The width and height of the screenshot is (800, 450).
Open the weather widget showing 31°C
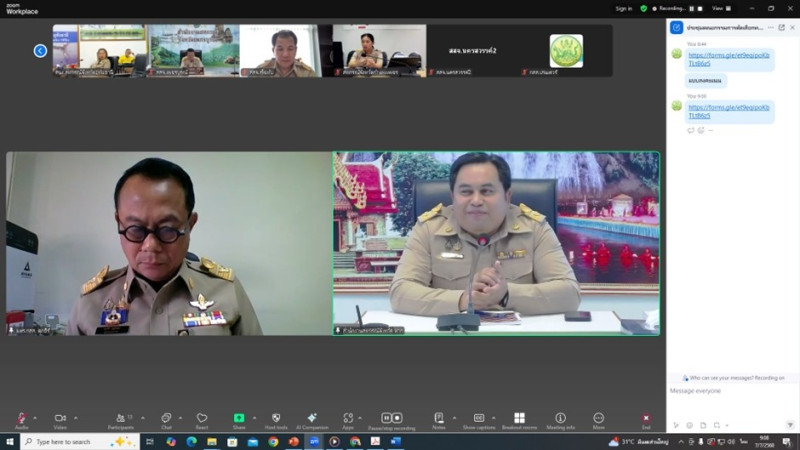coord(639,441)
